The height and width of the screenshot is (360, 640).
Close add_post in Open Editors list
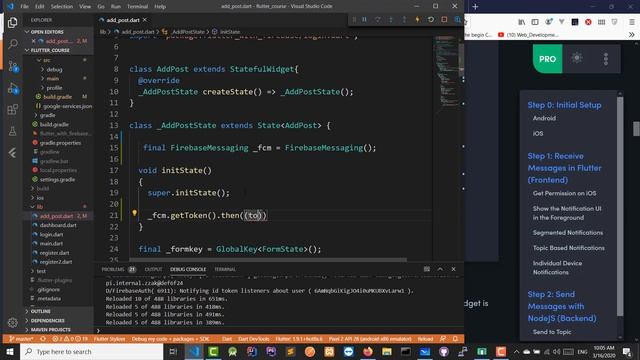point(33,41)
